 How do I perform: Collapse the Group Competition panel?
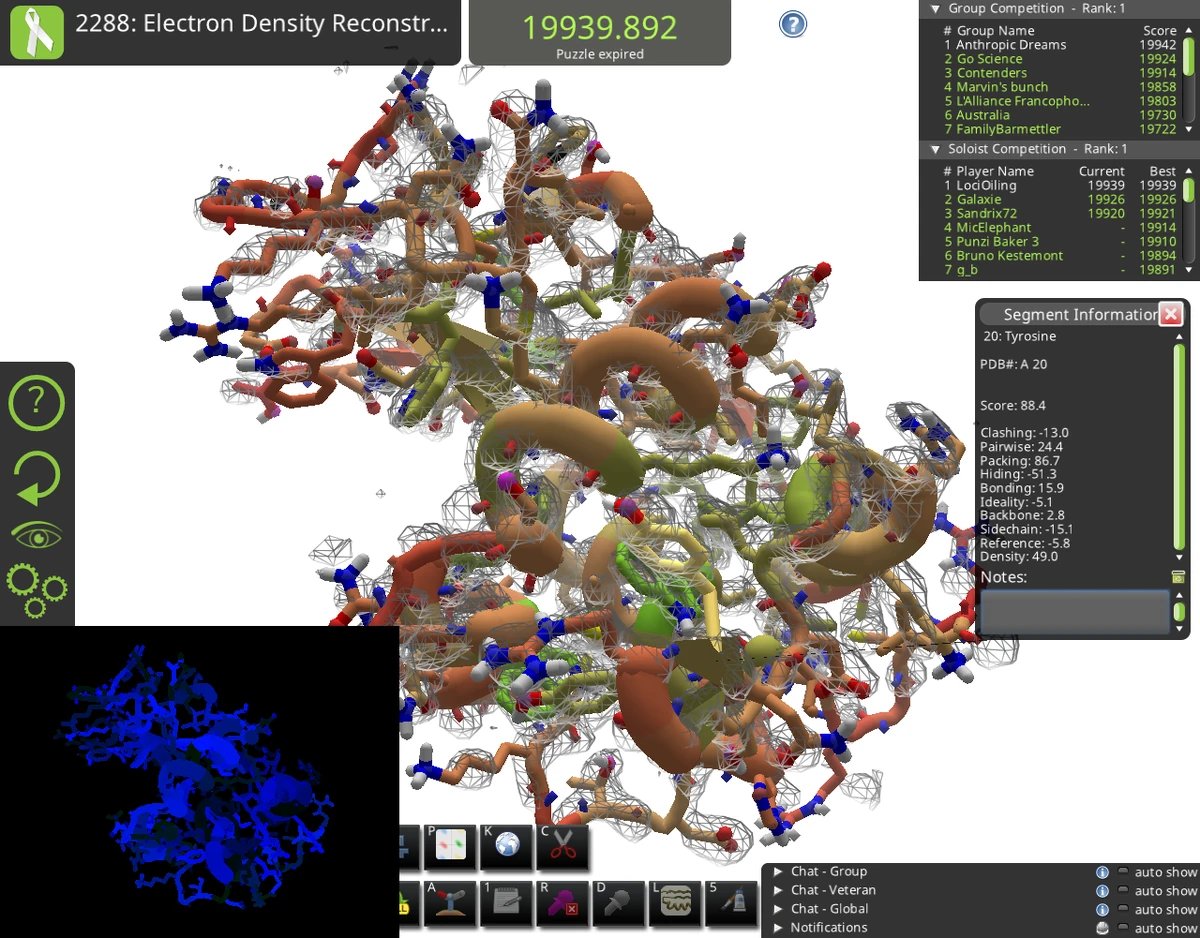[x=934, y=9]
